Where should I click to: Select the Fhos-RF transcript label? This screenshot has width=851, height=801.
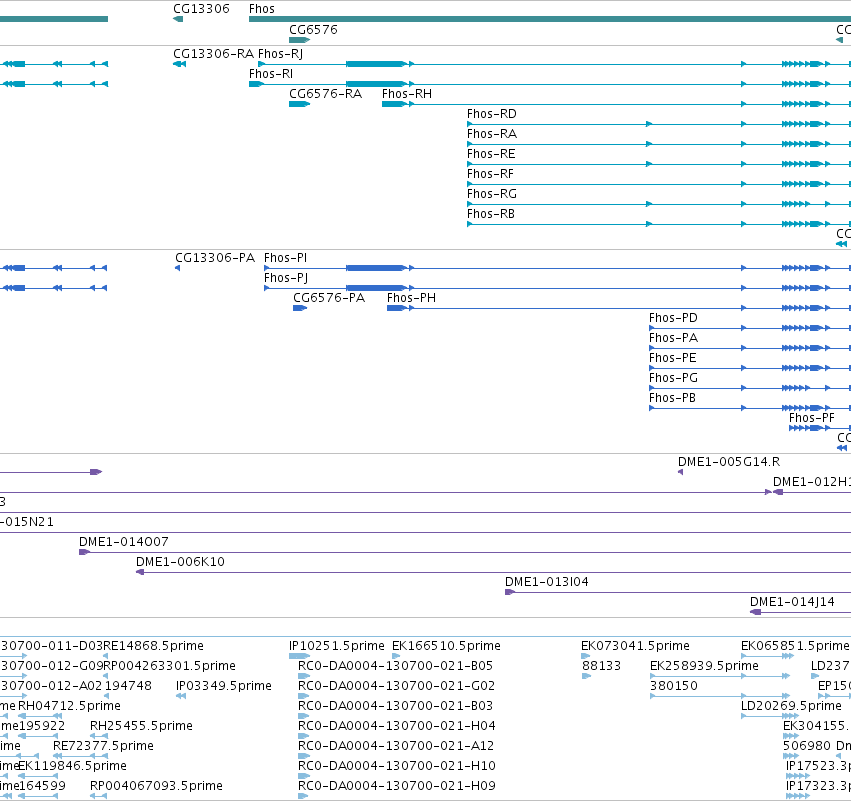pos(490,174)
